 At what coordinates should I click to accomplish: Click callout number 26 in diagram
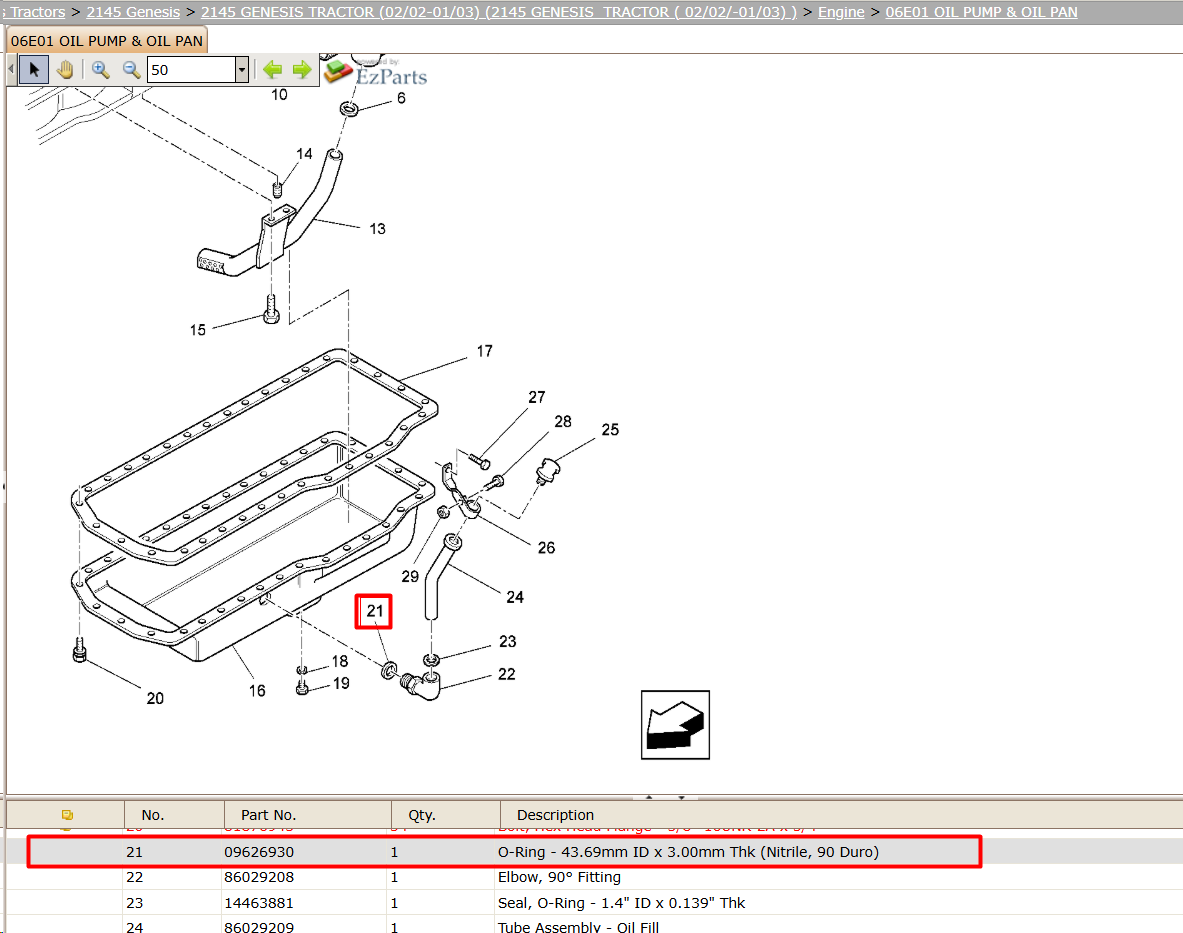546,548
